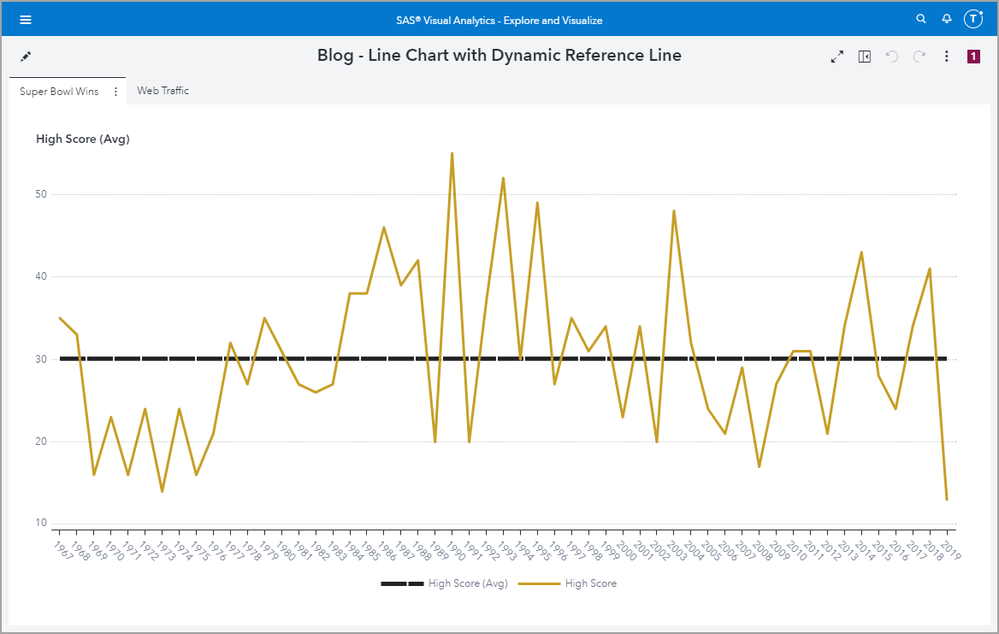Open the notifications bell
Image resolution: width=999 pixels, height=634 pixels.
coord(946,20)
